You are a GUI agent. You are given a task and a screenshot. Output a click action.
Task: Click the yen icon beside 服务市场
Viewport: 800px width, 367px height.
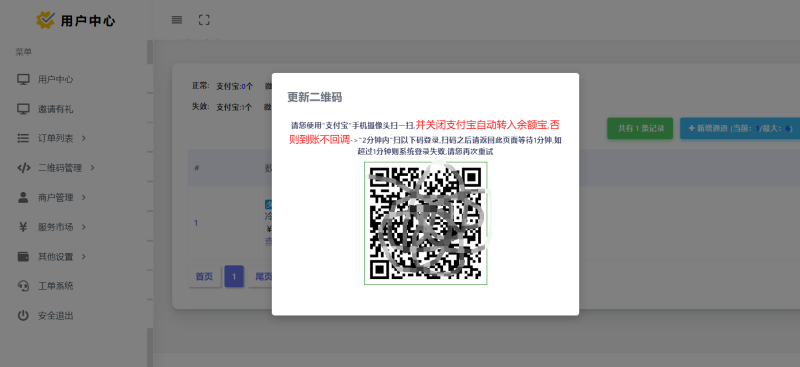[x=23, y=227]
